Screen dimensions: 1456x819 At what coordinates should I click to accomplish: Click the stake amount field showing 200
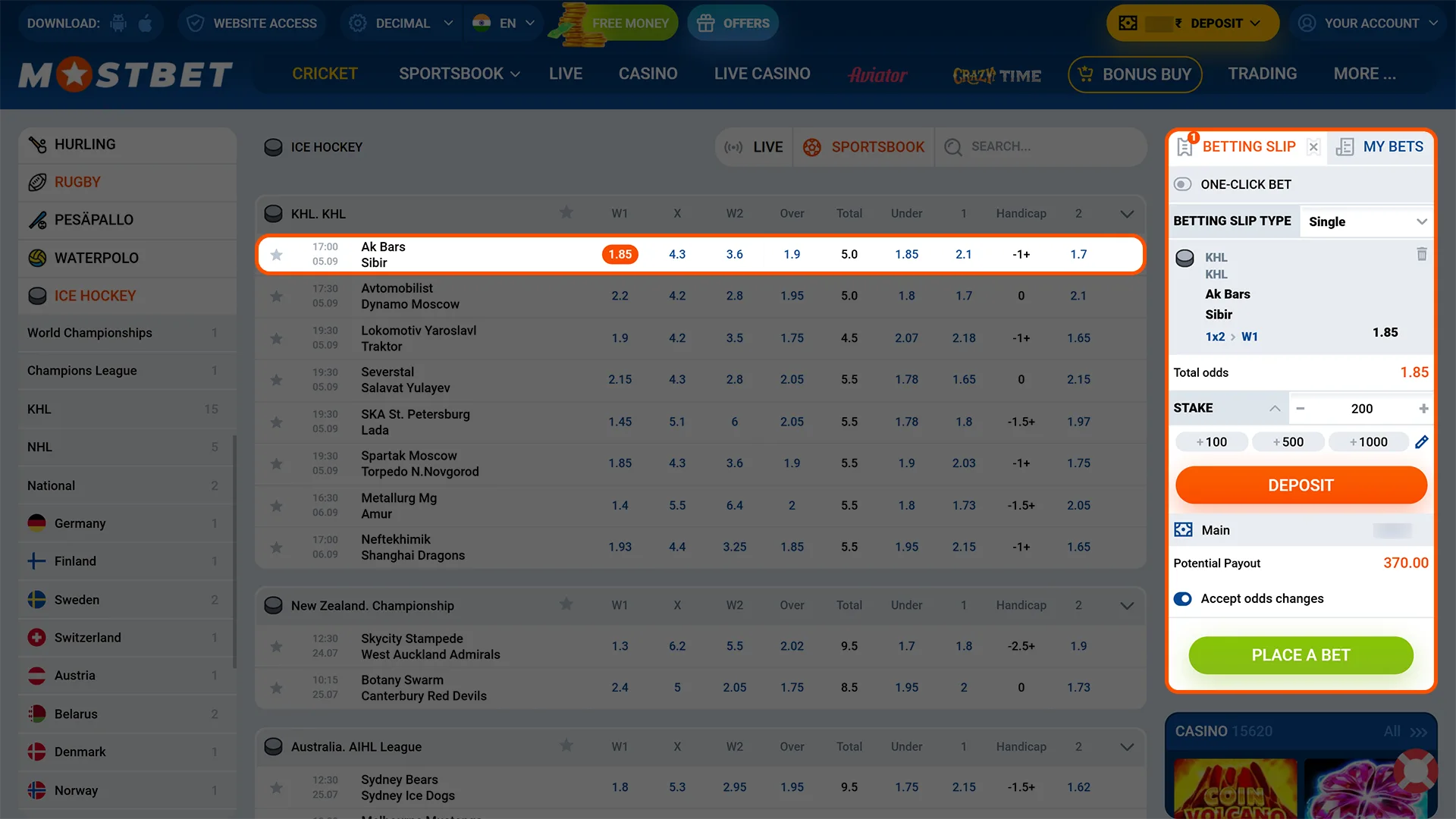(x=1362, y=409)
